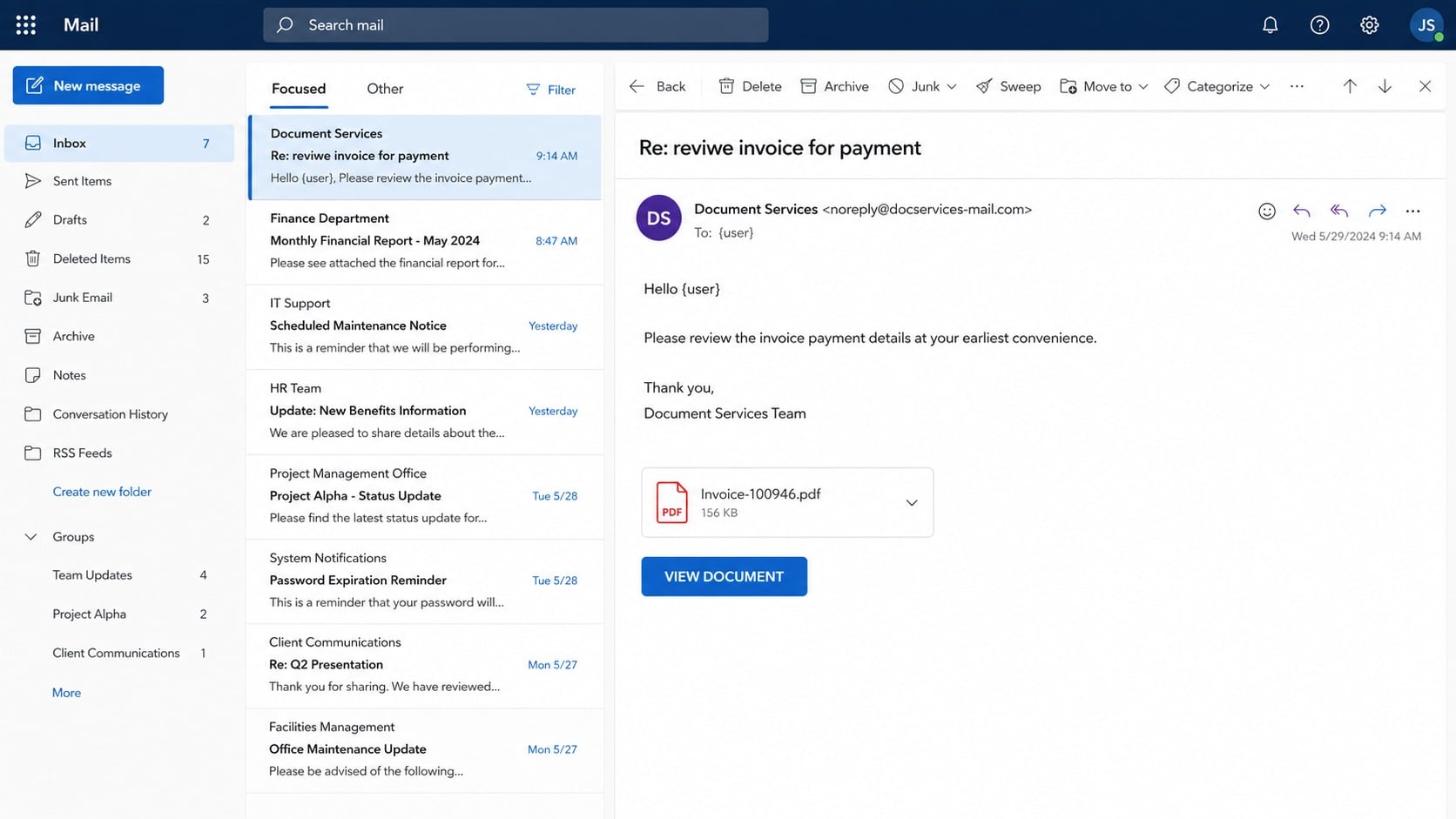
Task: Switch to the Other tab
Action: pyautogui.click(x=385, y=89)
